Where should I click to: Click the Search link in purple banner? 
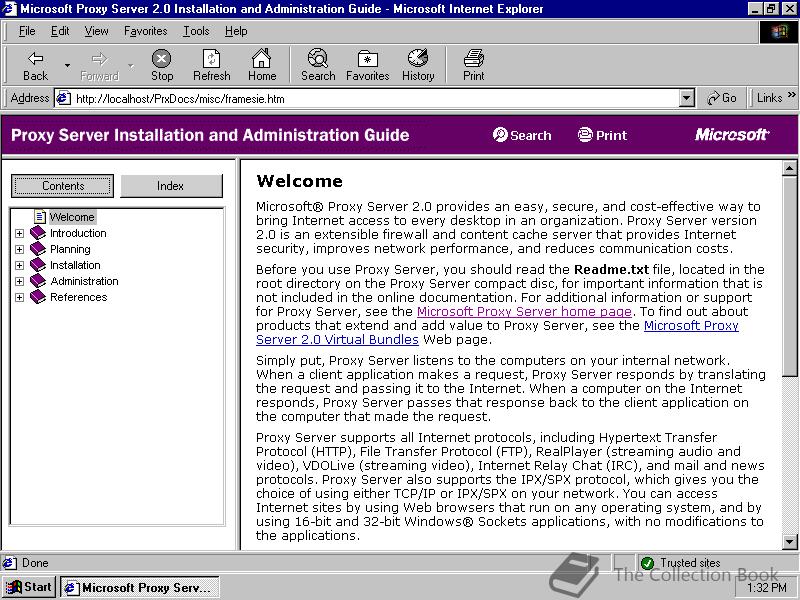point(522,135)
